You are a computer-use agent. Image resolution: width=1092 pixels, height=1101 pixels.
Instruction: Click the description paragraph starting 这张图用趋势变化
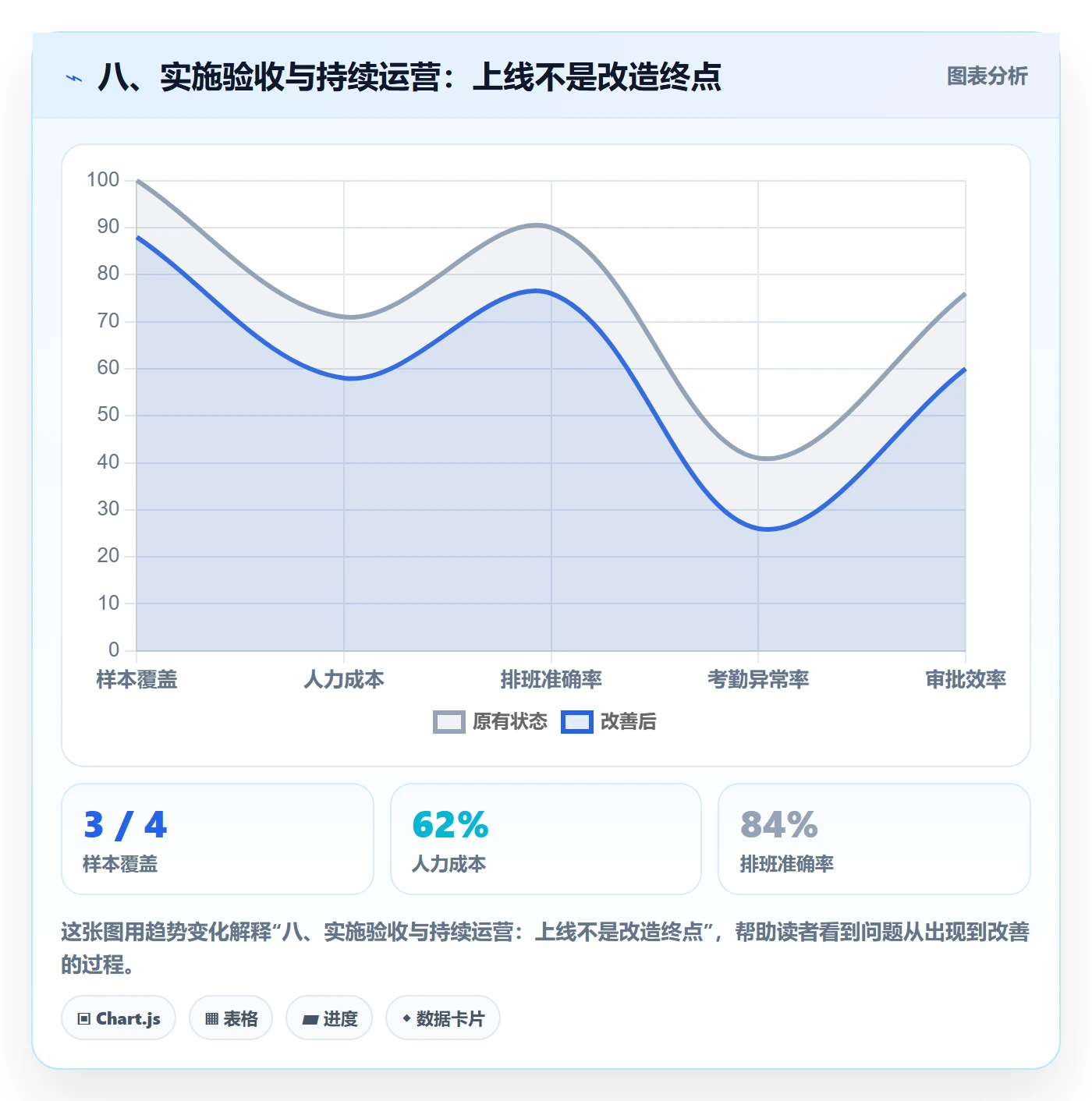[545, 948]
